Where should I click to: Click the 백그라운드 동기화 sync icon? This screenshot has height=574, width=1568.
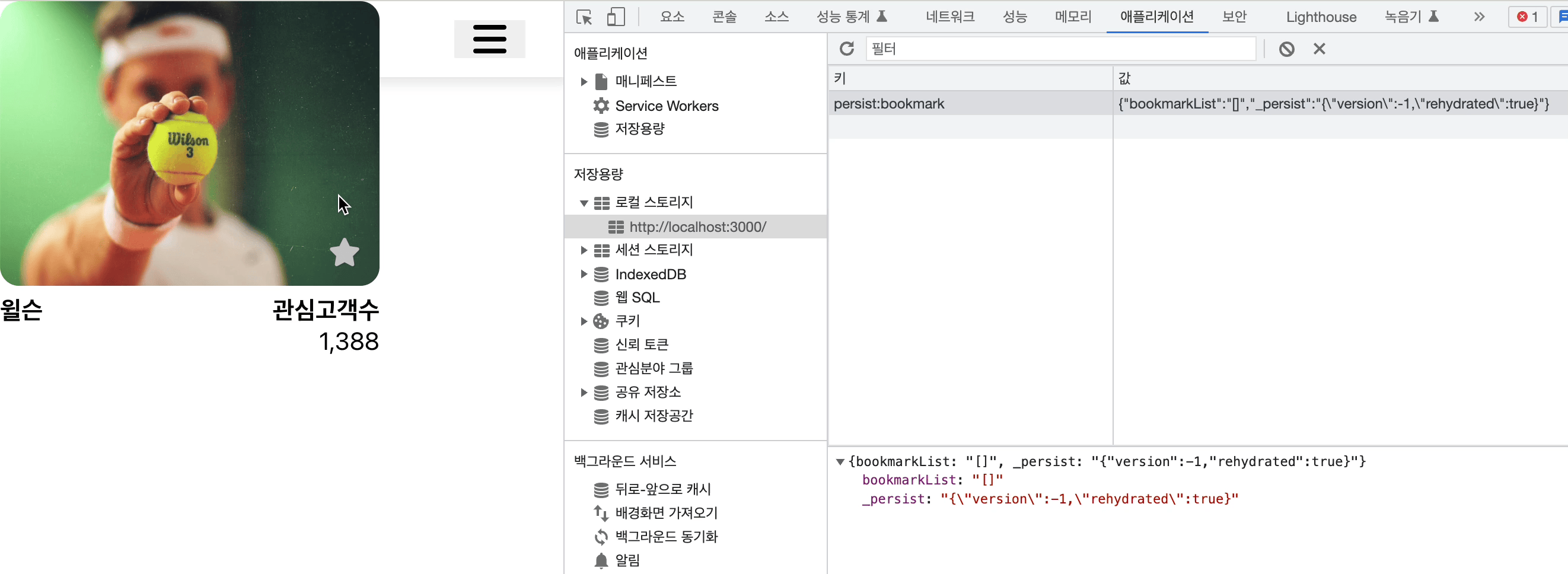click(x=601, y=537)
